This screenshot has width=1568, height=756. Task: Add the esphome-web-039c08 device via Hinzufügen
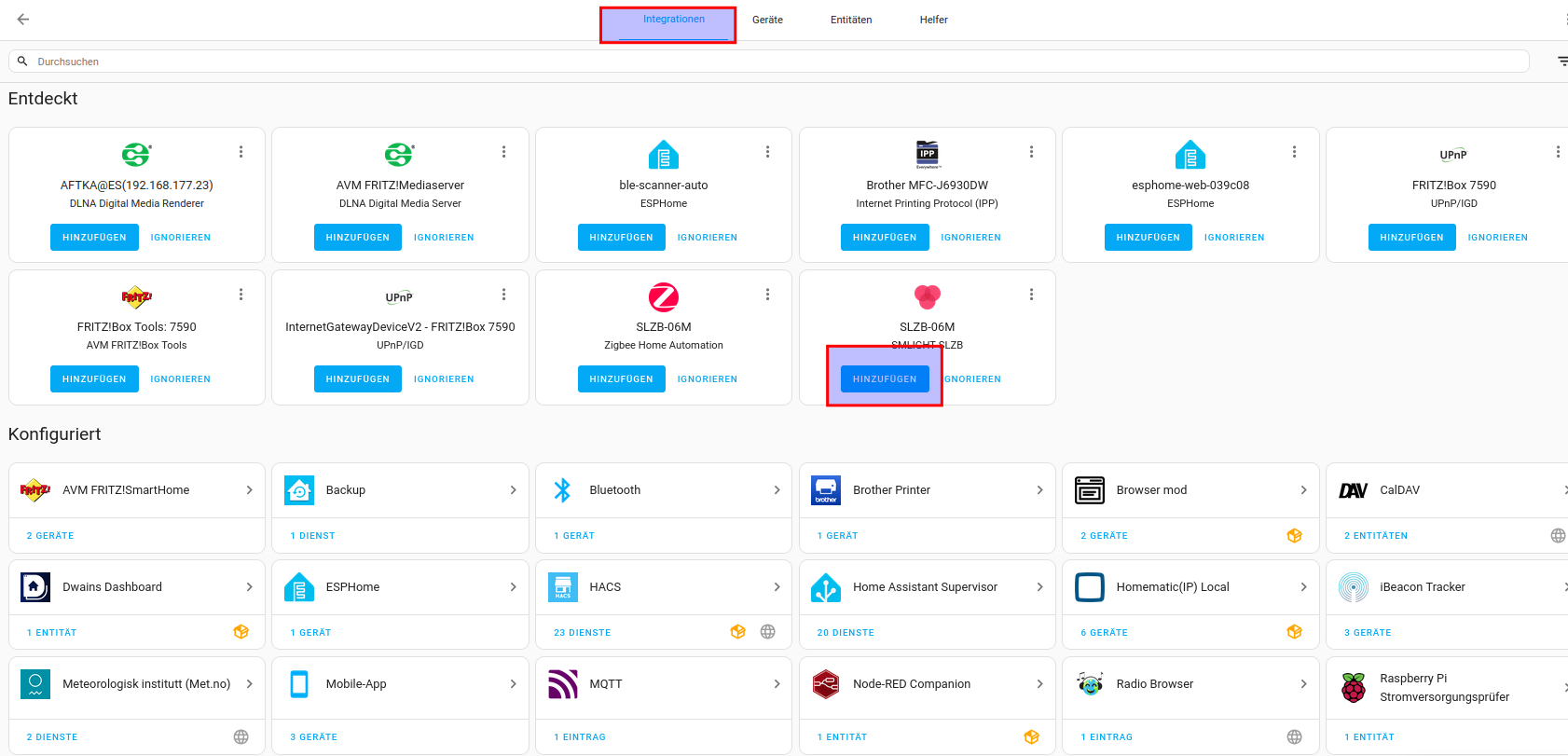1148,238
